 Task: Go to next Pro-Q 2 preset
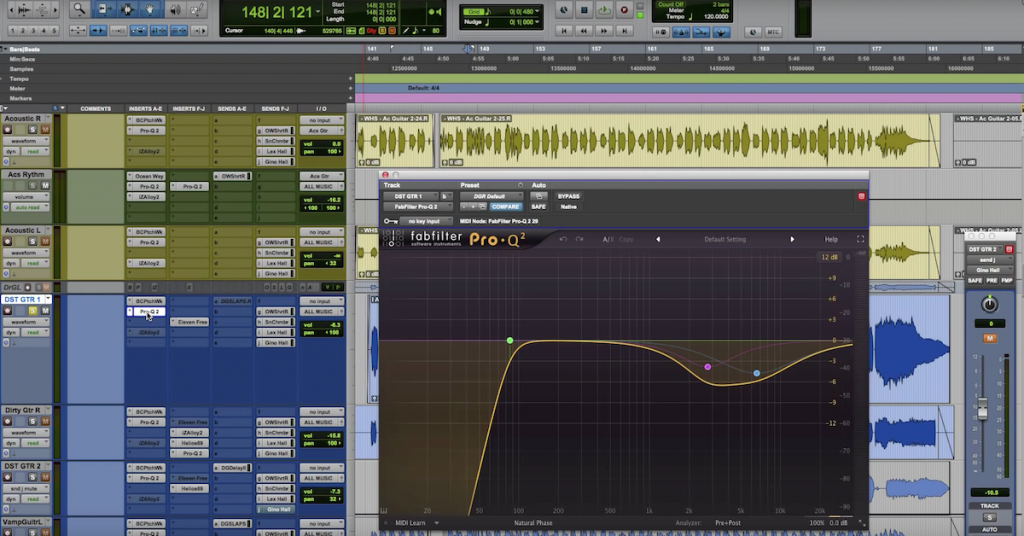click(x=792, y=240)
